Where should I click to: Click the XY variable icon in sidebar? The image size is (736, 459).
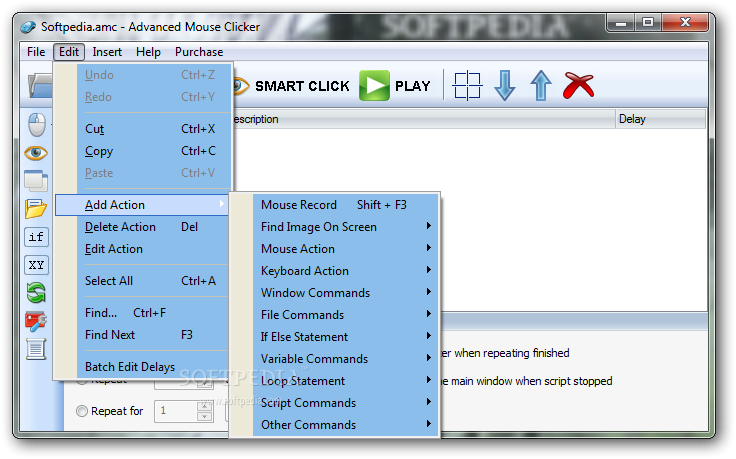36,265
